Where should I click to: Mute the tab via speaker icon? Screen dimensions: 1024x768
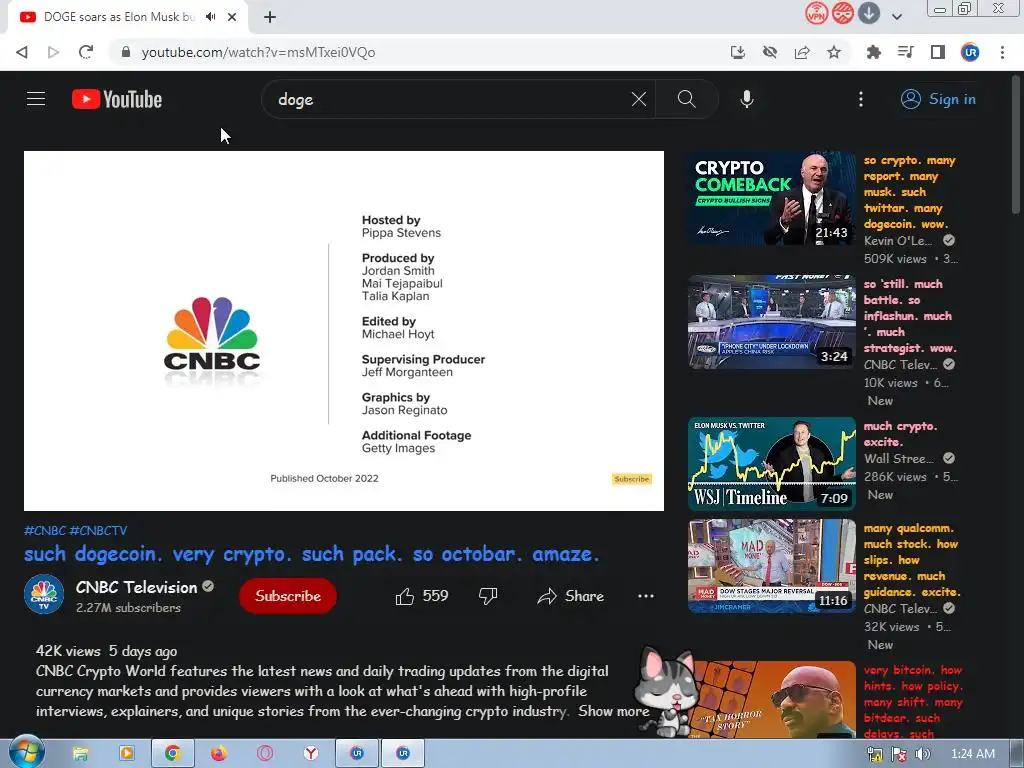[210, 17]
